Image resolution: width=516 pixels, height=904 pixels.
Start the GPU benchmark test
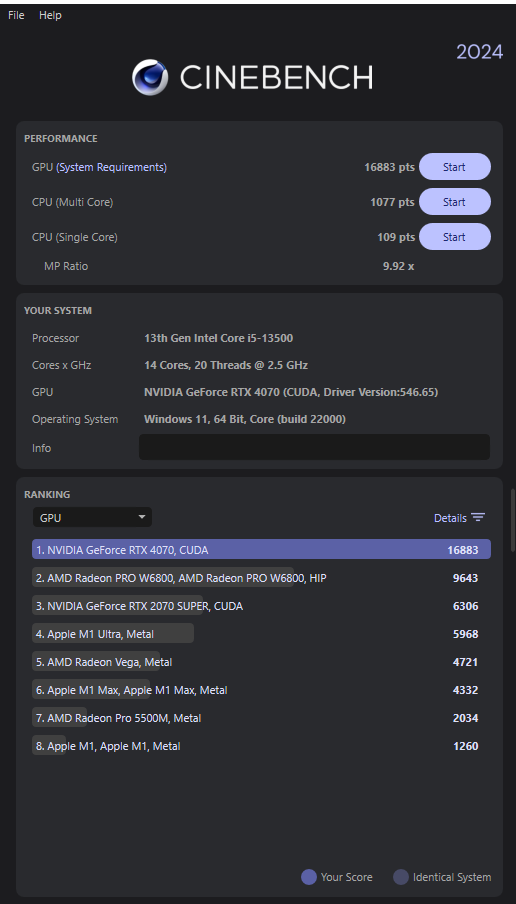[454, 167]
